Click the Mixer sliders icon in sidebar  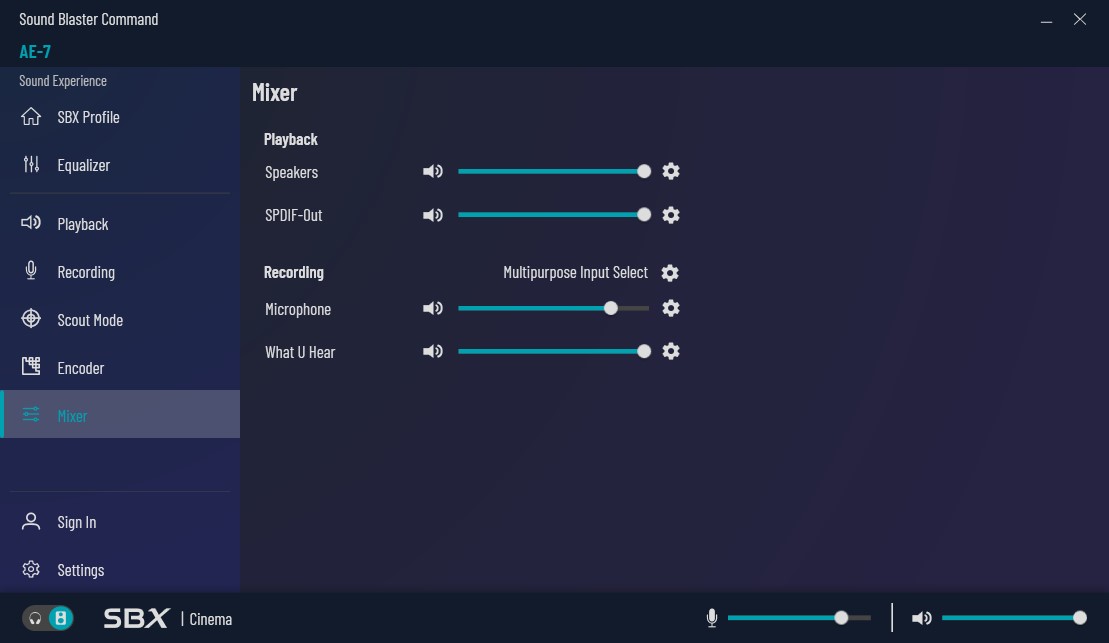pos(30,415)
